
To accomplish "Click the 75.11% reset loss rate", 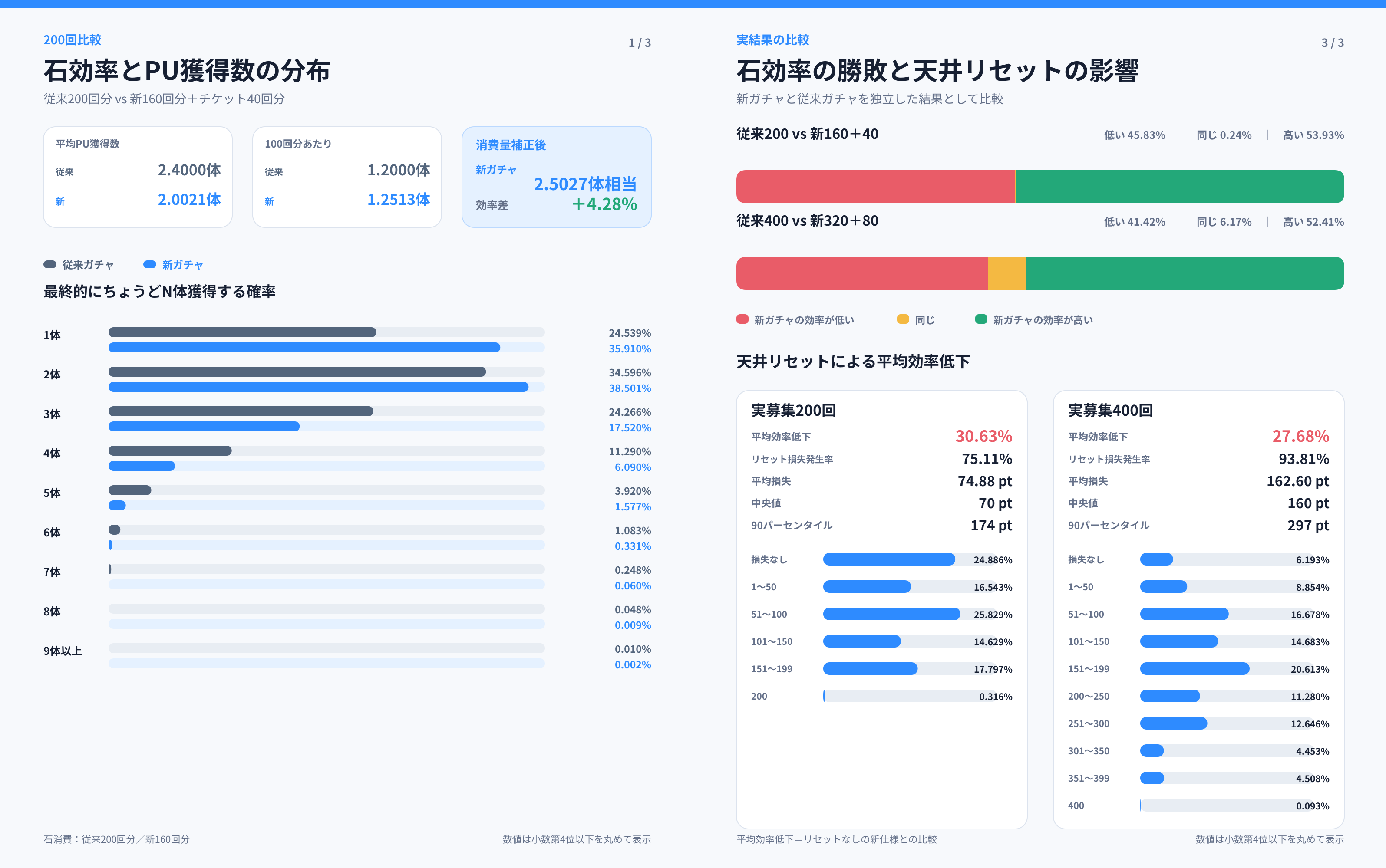I will point(987,459).
